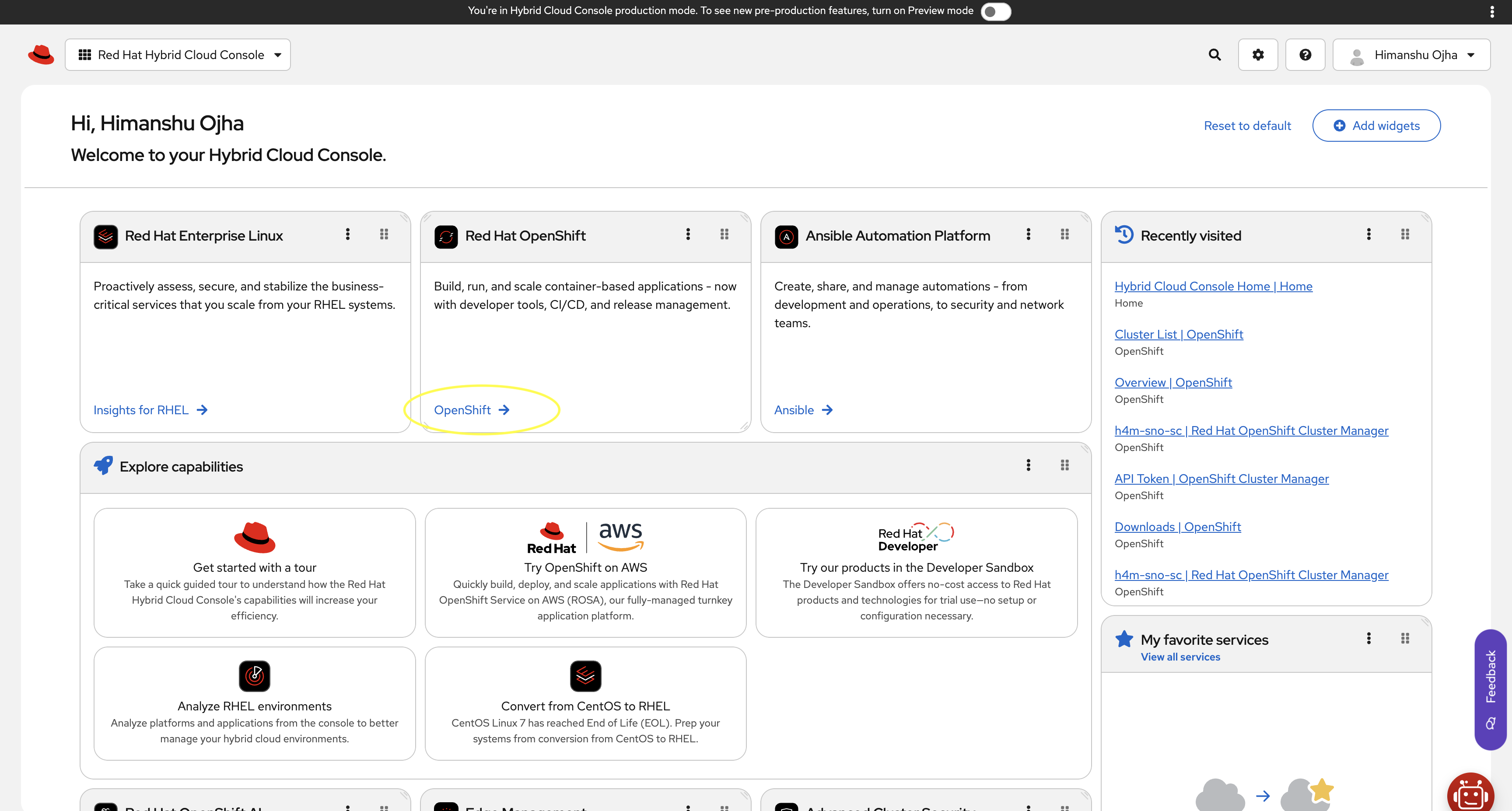Open the Recently visited kebab menu
Image resolution: width=1512 pixels, height=811 pixels.
coord(1368,234)
